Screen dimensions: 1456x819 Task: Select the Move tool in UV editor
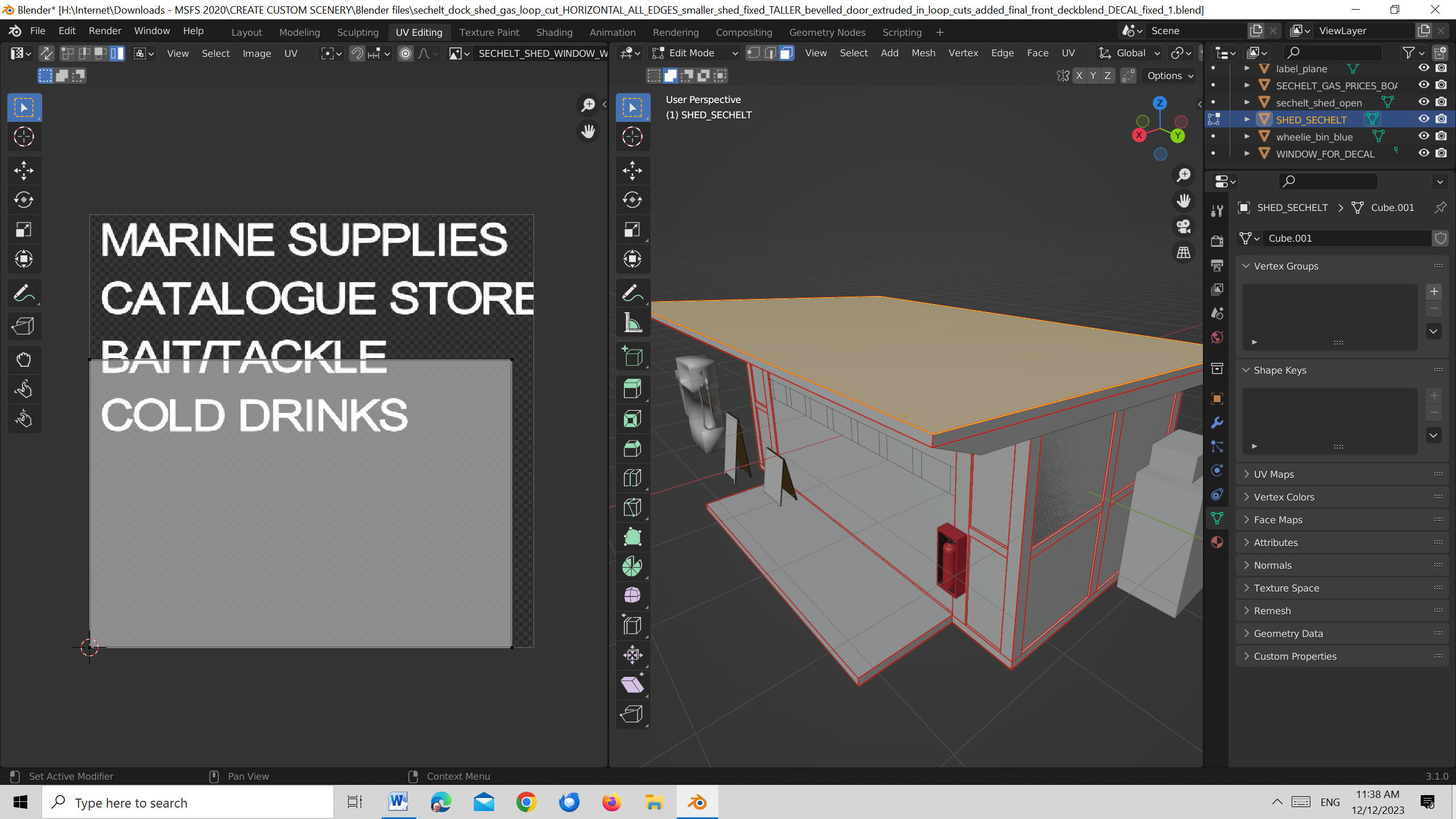tap(24, 170)
